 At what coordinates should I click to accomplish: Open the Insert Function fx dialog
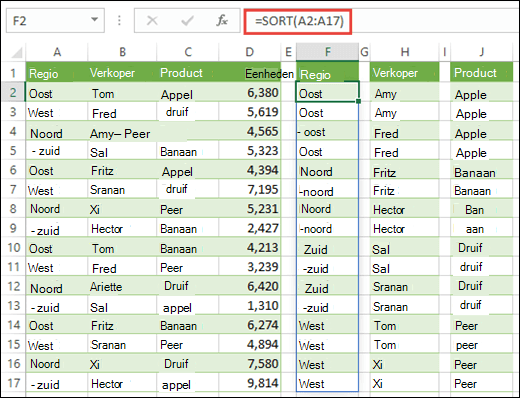tap(222, 21)
